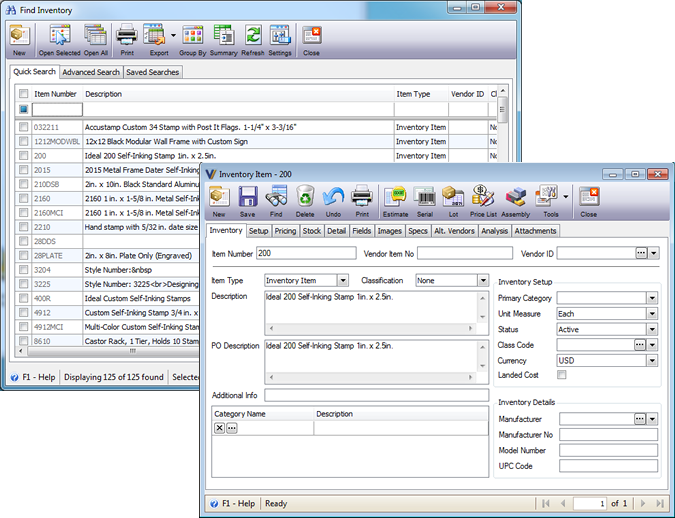Check the box for item 200 row
This screenshot has height=518, width=675.
pyautogui.click(x=24, y=155)
